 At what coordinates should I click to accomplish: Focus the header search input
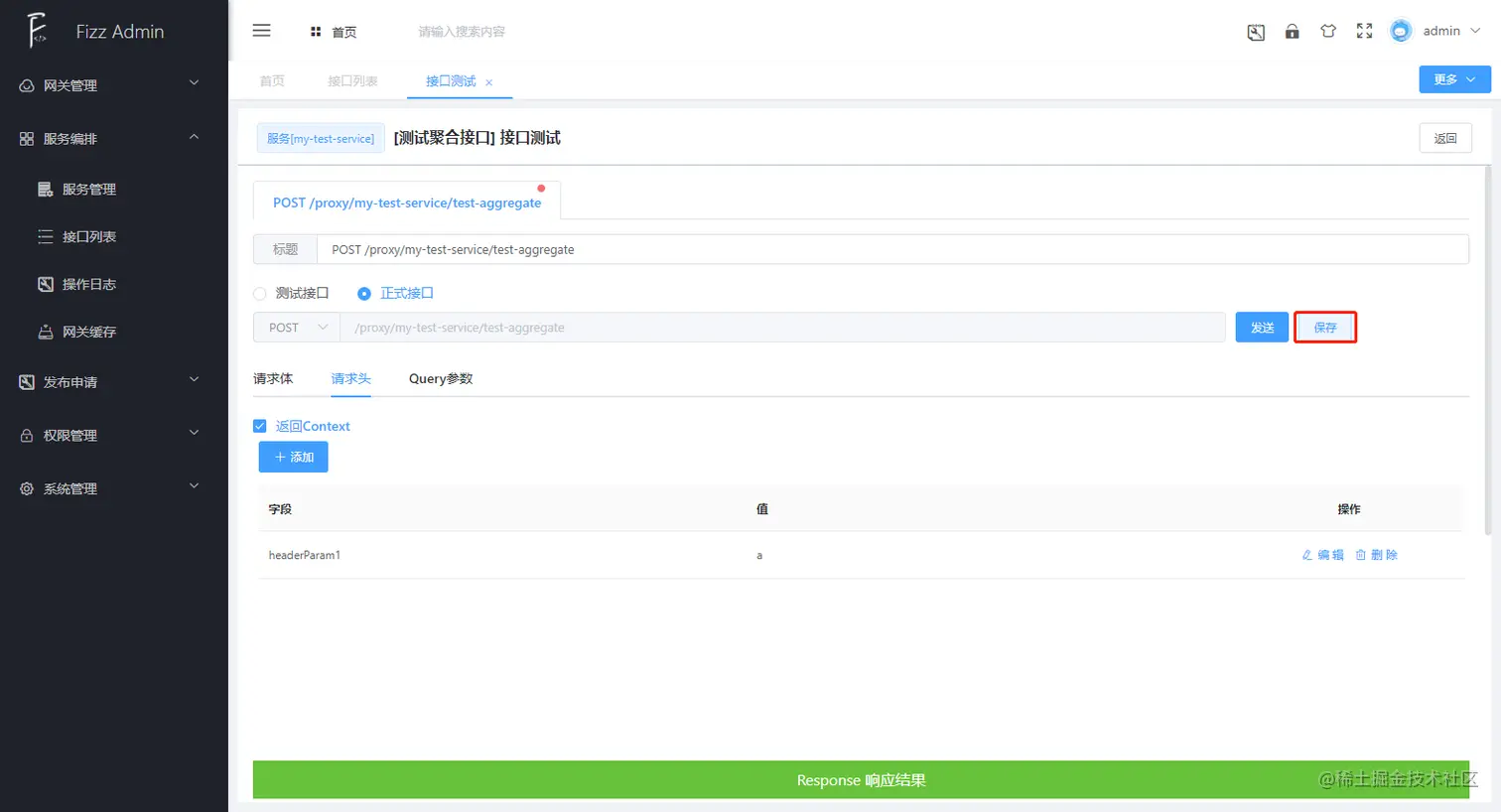(x=462, y=32)
